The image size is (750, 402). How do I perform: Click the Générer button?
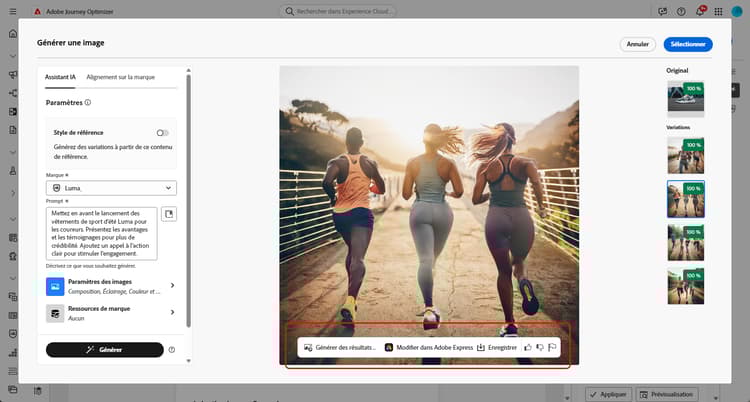point(105,350)
